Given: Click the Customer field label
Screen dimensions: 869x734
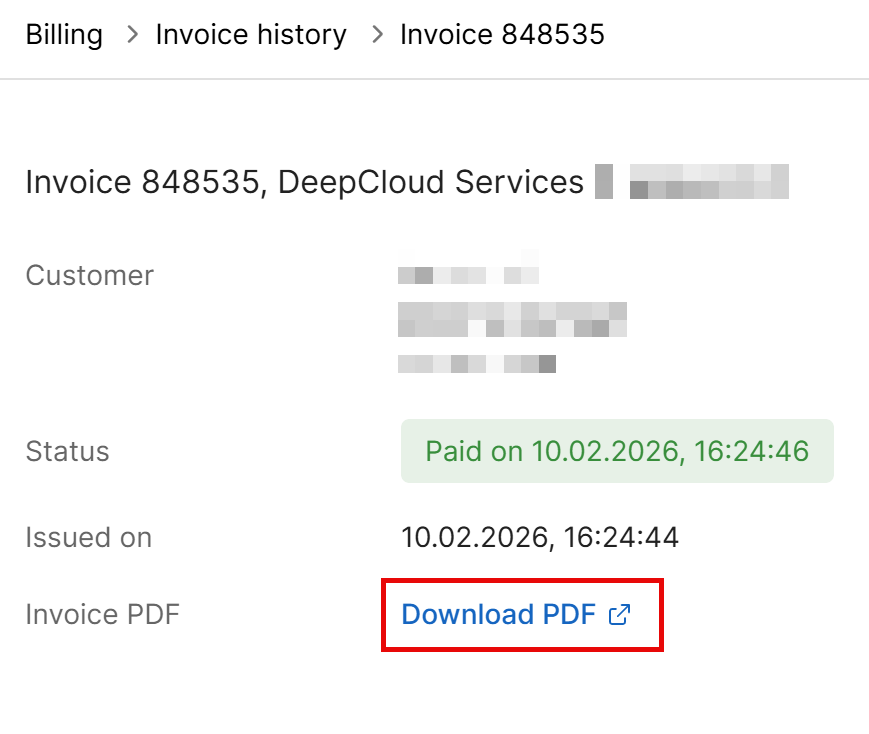Looking at the screenshot, I should click(89, 275).
